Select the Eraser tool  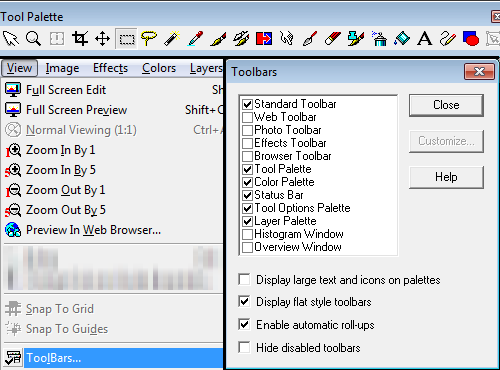[x=333, y=39]
